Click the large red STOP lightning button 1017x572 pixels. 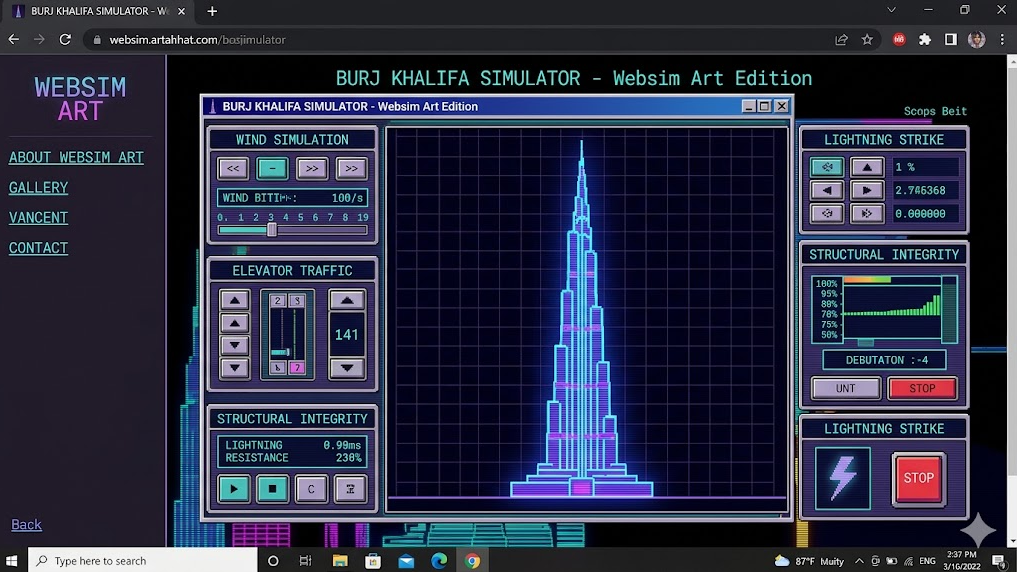coord(919,479)
